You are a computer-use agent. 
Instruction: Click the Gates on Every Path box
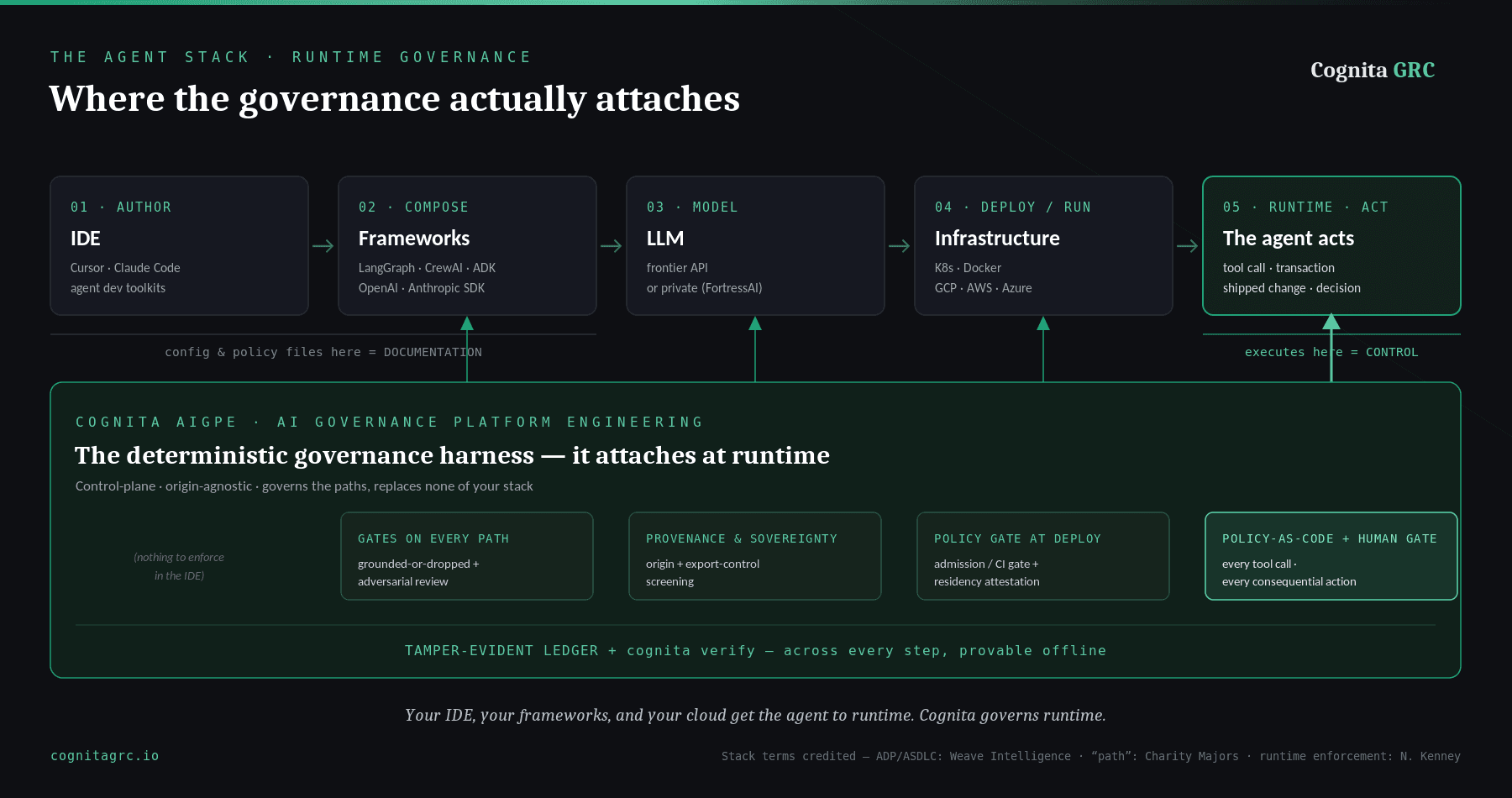467,556
